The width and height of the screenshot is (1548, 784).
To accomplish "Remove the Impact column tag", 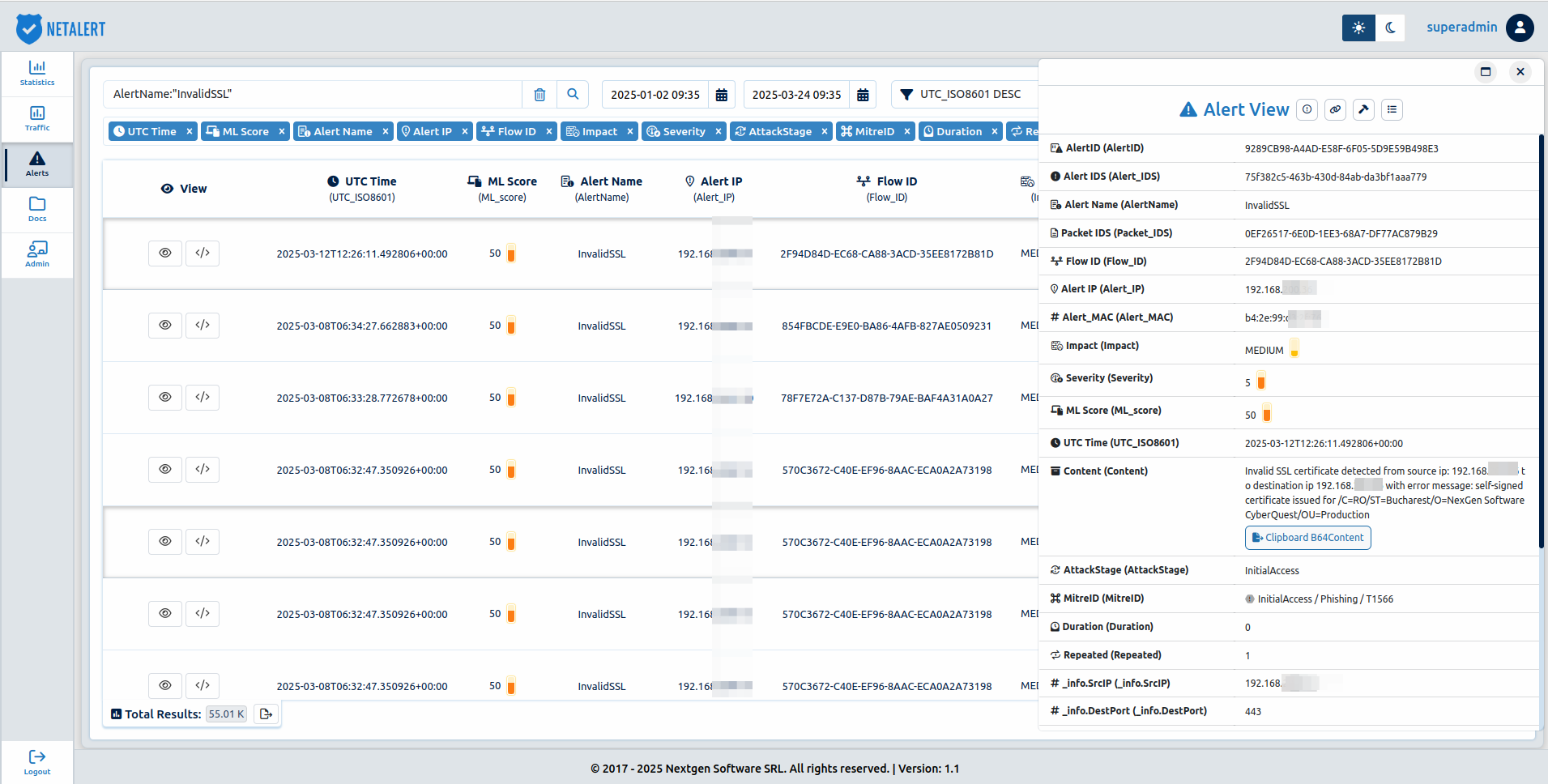I will 630,131.
